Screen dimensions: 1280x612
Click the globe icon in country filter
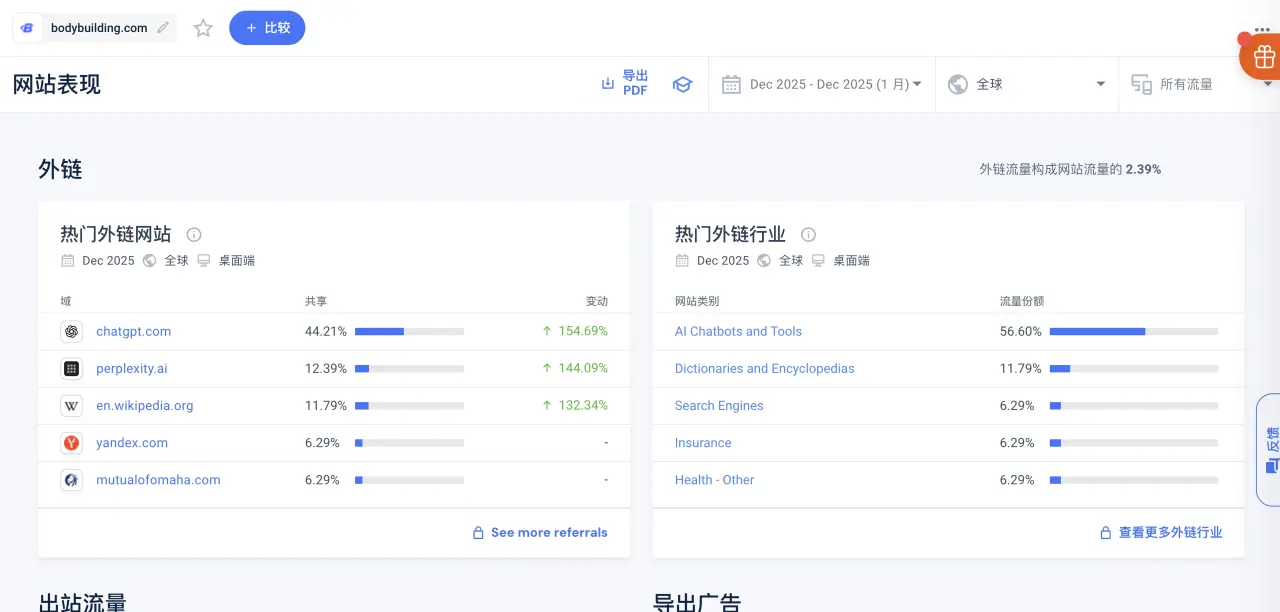click(x=957, y=84)
